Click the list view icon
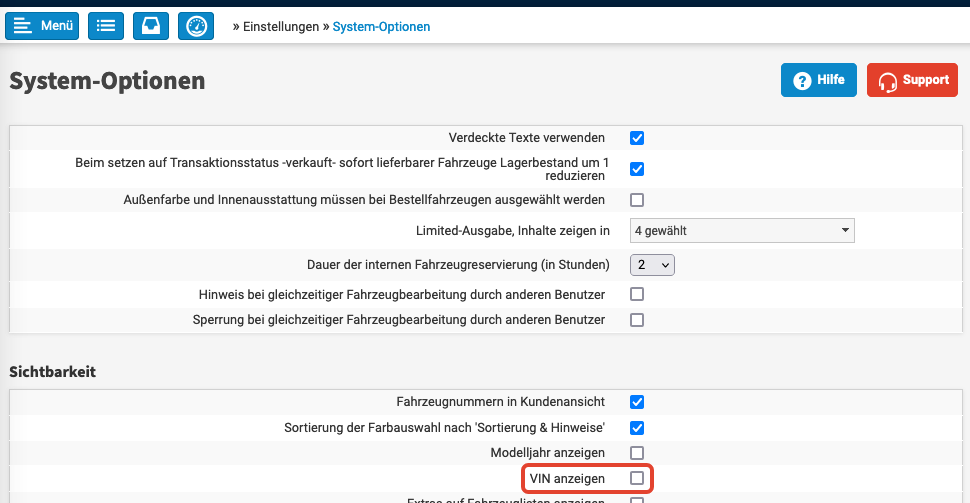Viewport: 970px width, 503px height. coord(106,26)
